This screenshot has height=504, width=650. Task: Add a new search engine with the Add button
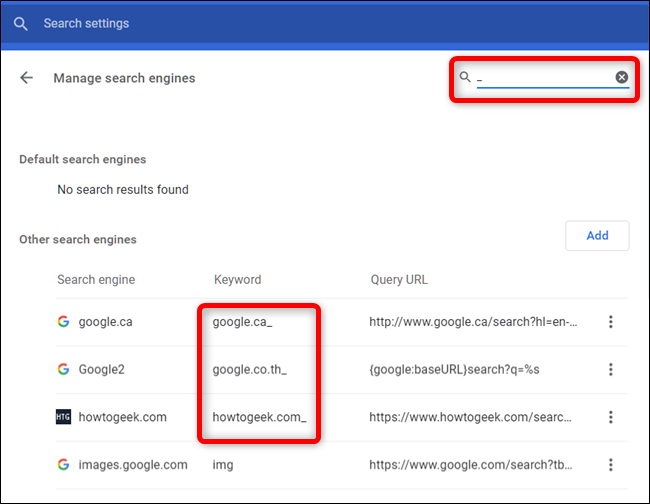(x=597, y=235)
